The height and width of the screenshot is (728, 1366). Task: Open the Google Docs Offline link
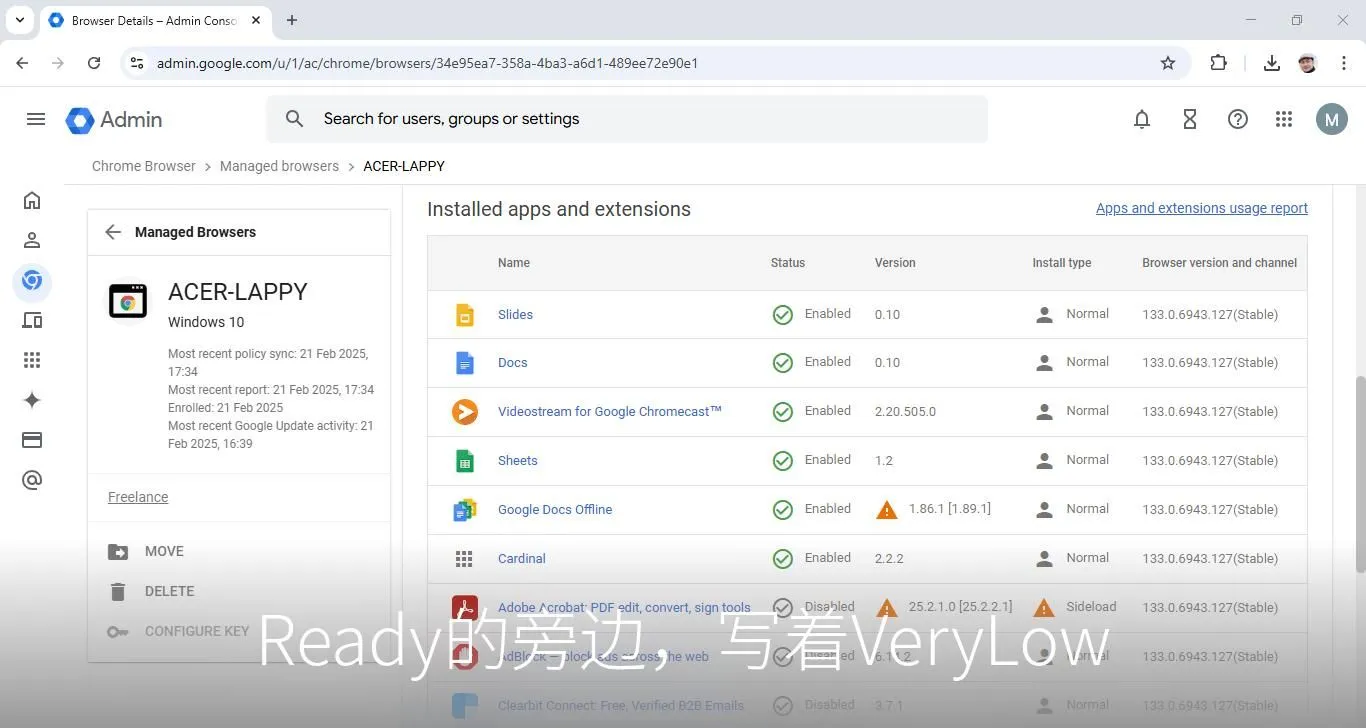point(555,509)
